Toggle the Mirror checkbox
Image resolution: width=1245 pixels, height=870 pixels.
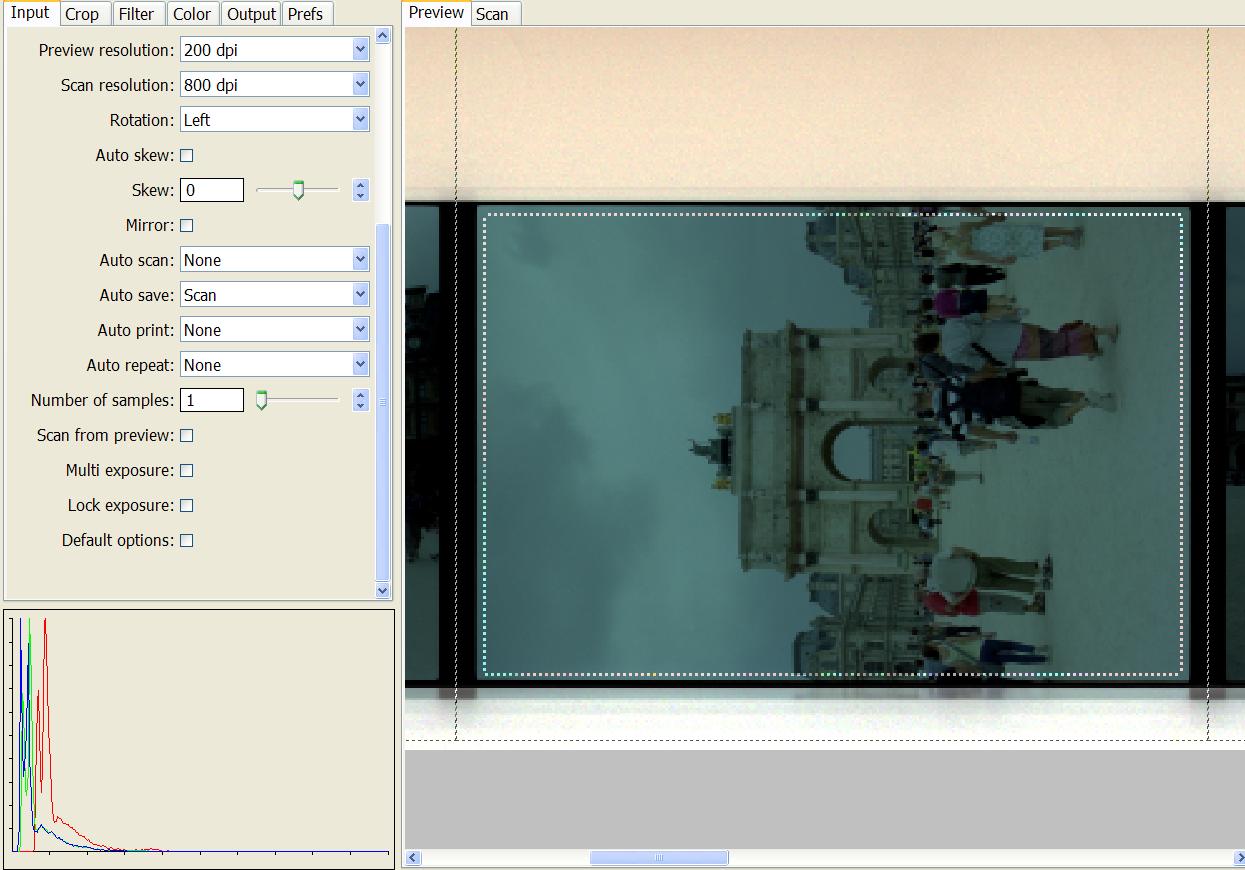186,225
